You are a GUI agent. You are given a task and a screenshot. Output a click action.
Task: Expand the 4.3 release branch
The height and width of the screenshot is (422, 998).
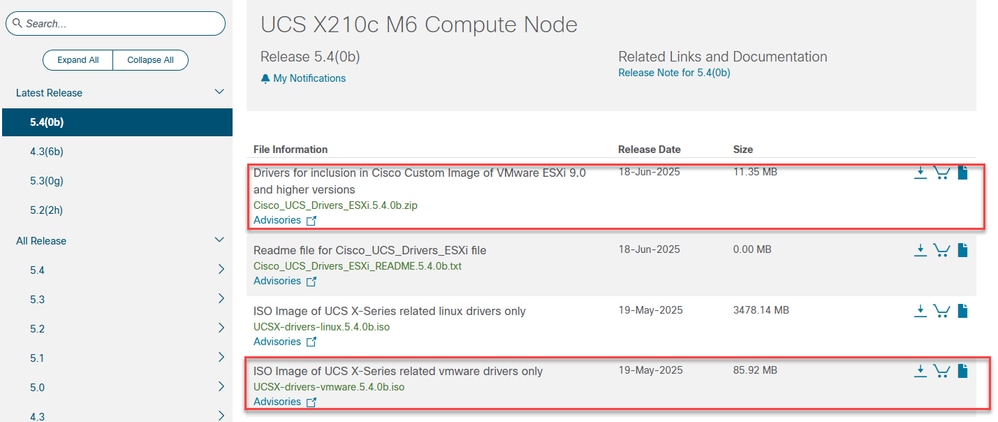click(x=221, y=416)
